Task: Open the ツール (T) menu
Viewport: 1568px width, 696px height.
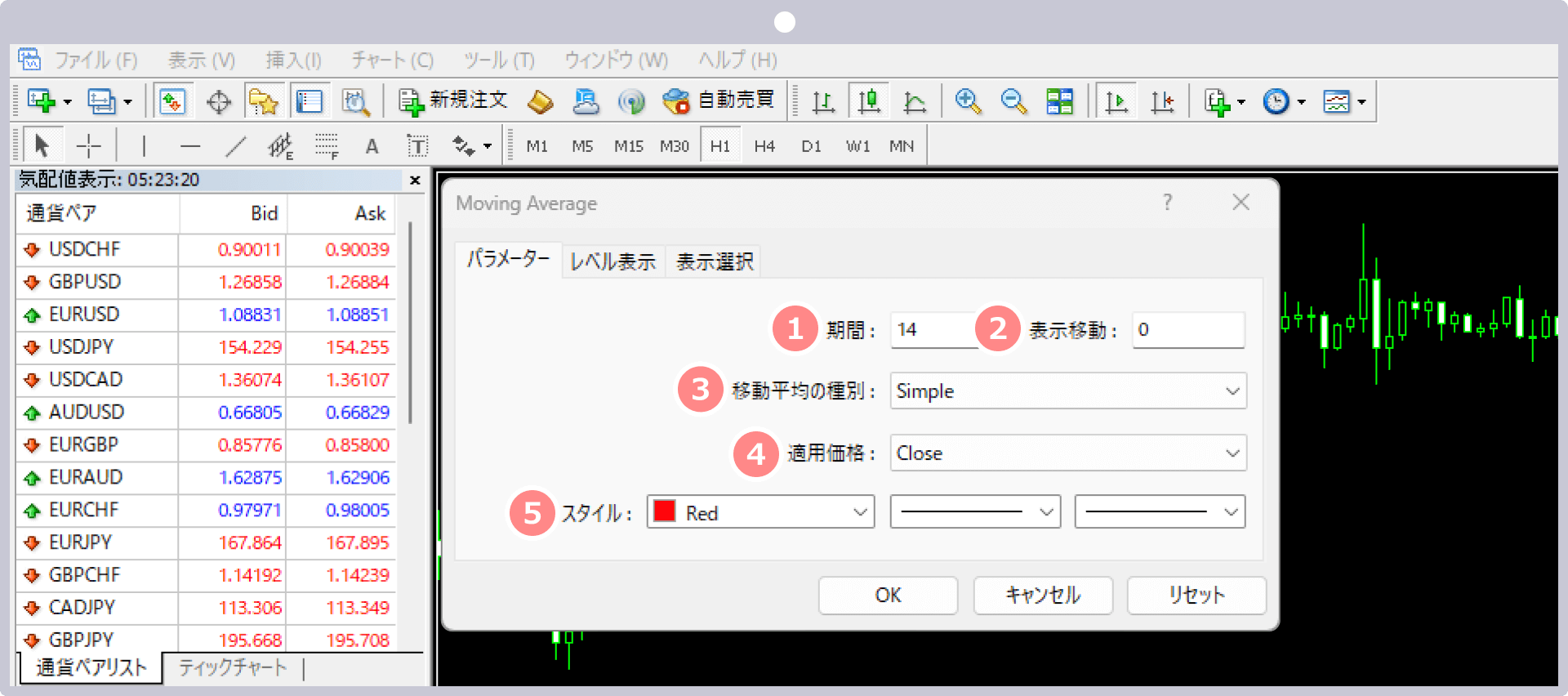Action: [x=499, y=60]
